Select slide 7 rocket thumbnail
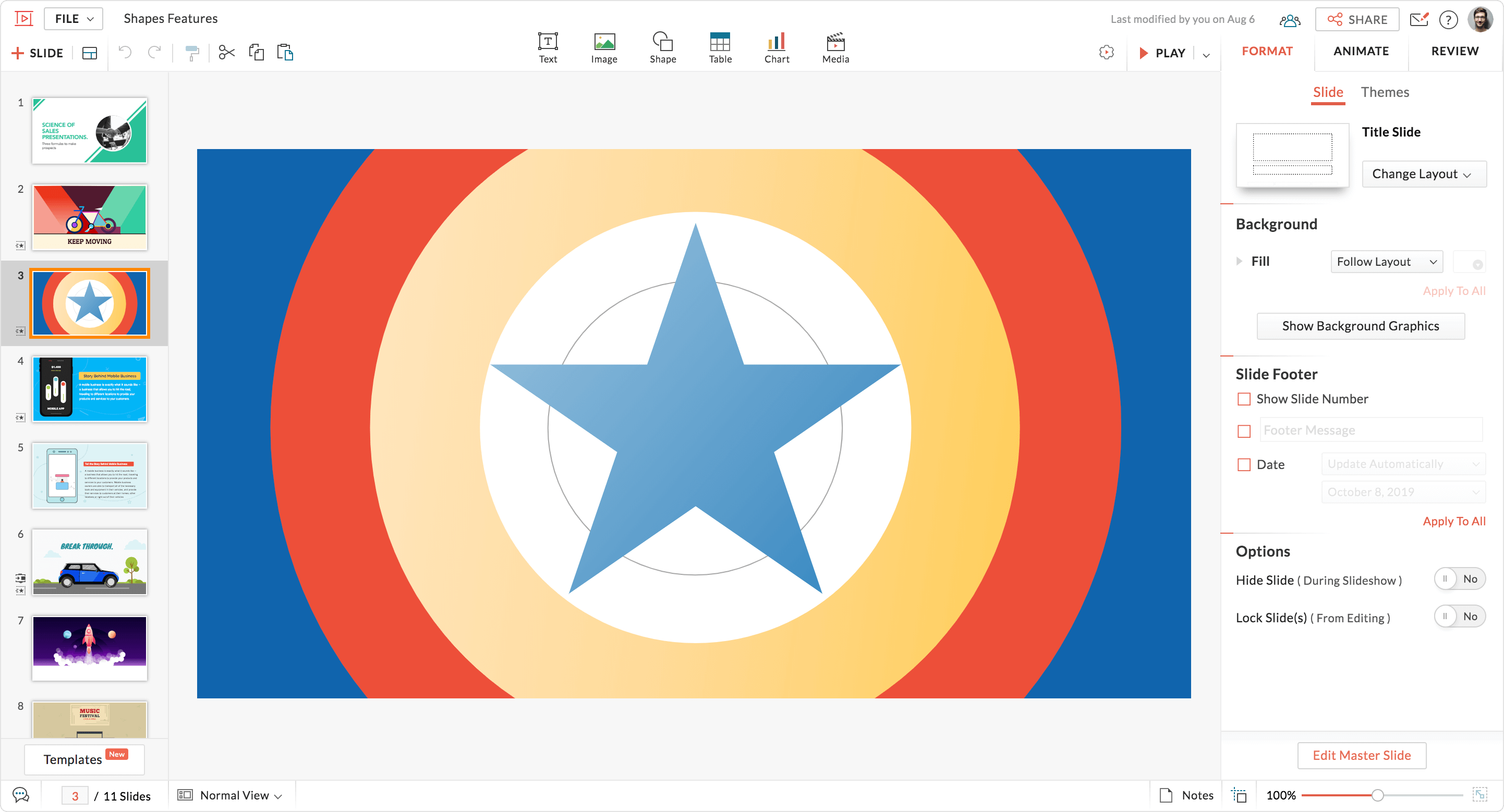The width and height of the screenshot is (1504, 812). pyautogui.click(x=89, y=648)
